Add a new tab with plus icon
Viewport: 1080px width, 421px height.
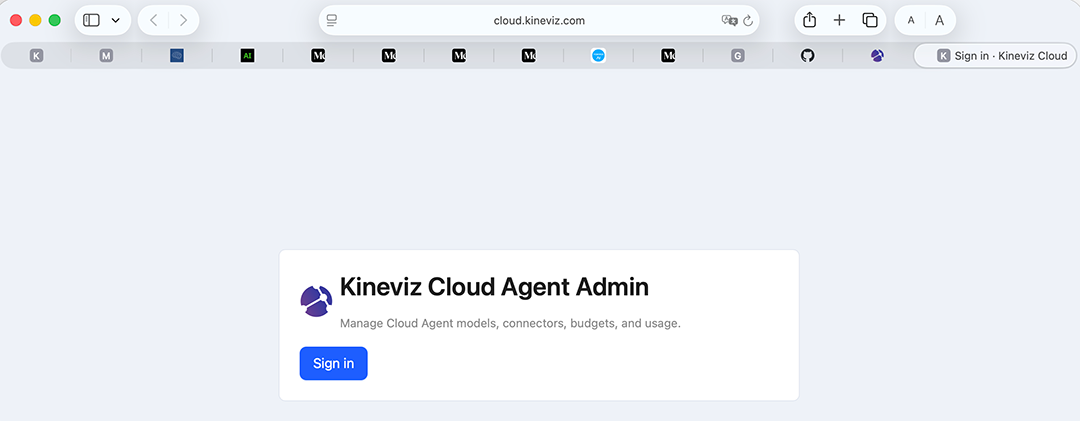tap(839, 20)
